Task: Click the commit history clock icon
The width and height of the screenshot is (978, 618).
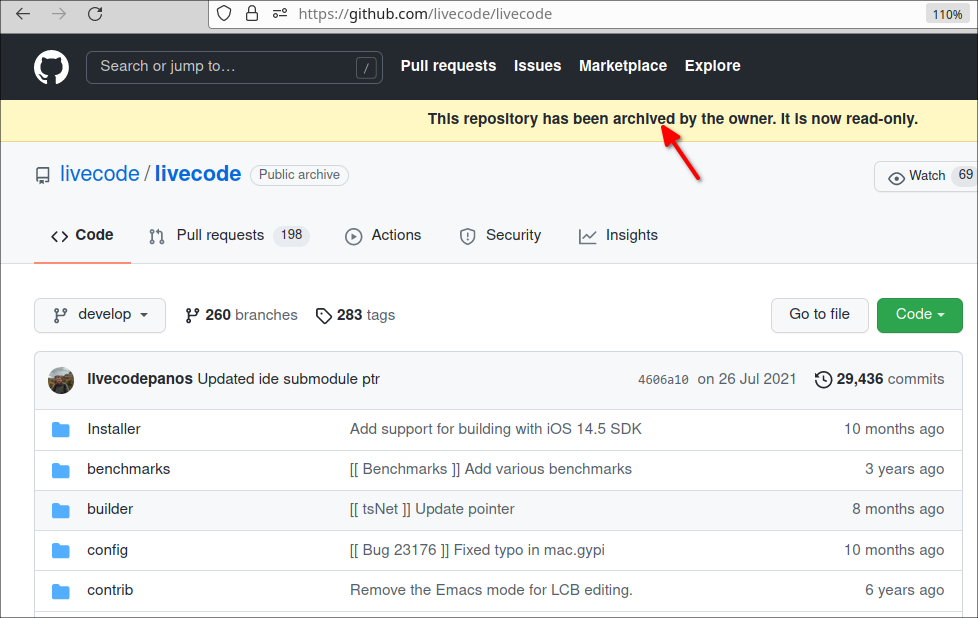Action: click(823, 379)
